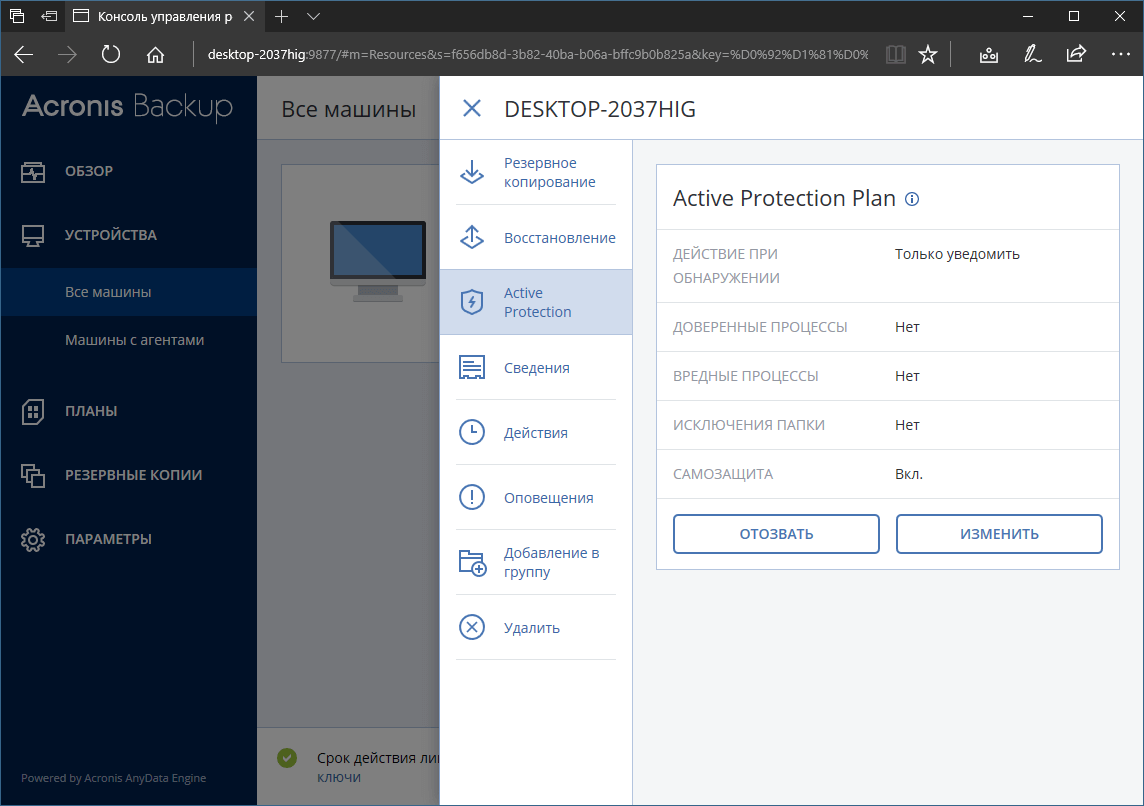
Task: Click the Действия clock icon
Action: coord(472,432)
